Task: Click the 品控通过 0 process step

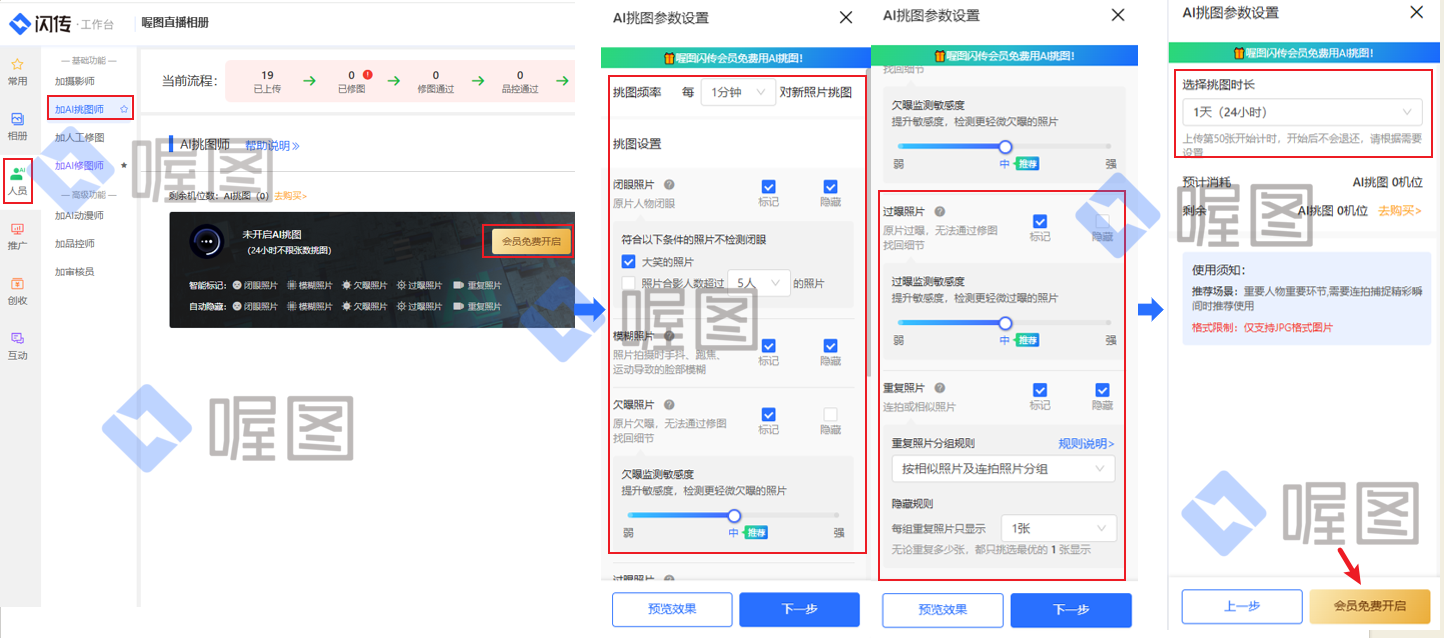Action: point(520,81)
